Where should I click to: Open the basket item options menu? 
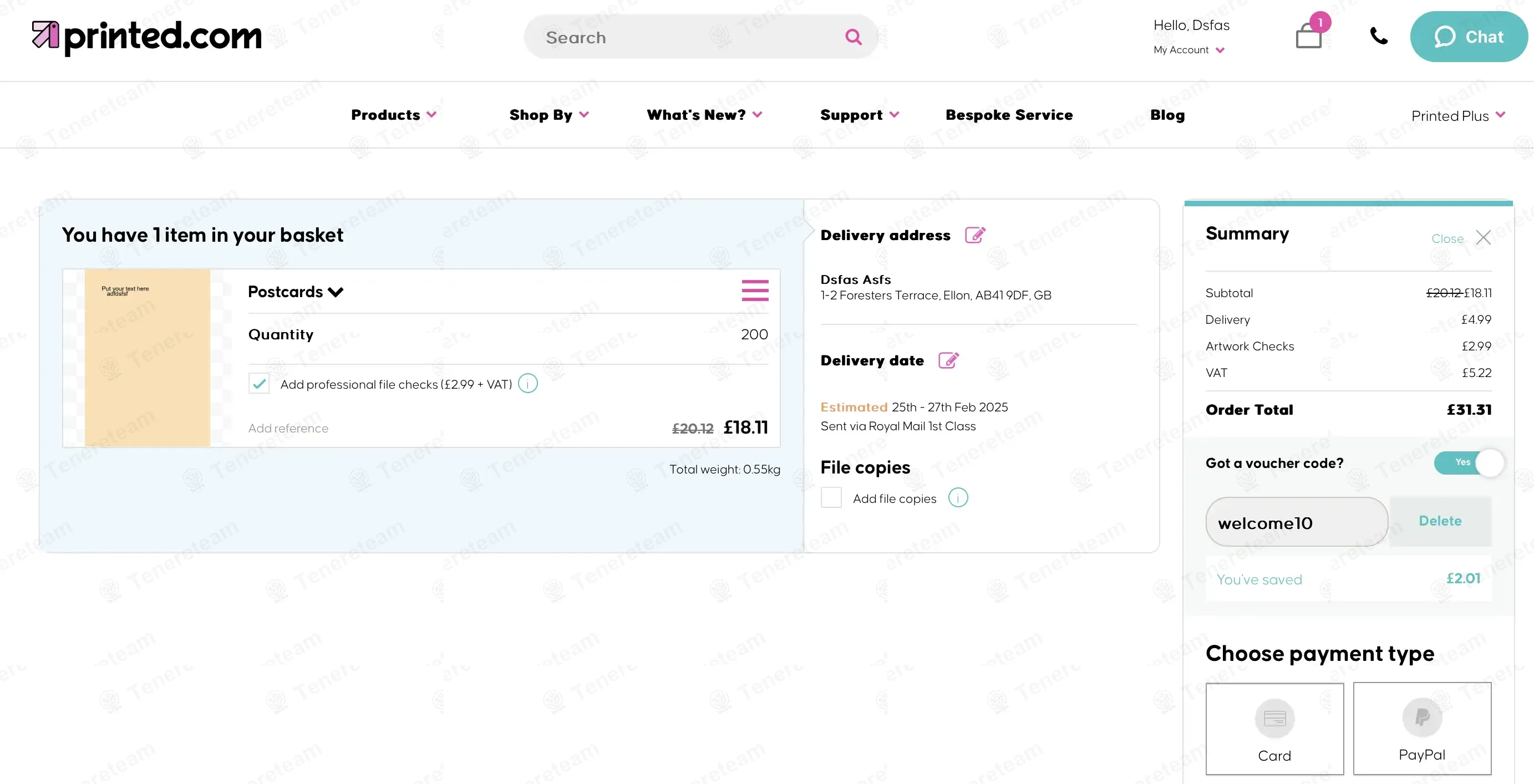[754, 291]
